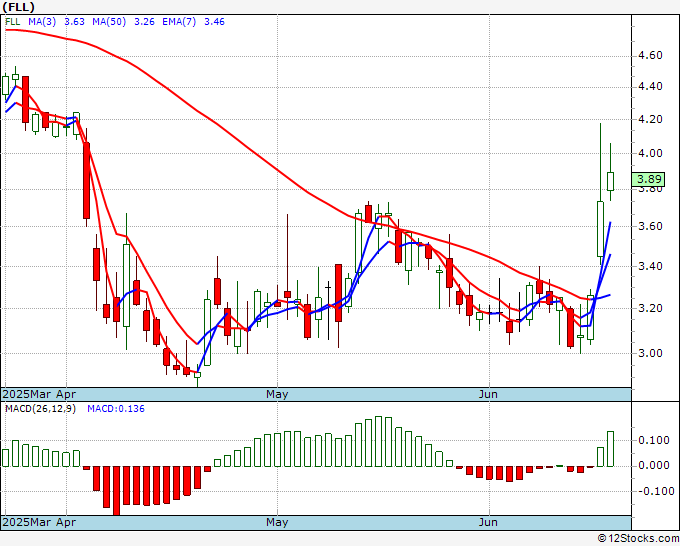Click the May label on MACD axis
The height and width of the screenshot is (546, 680).
click(x=277, y=522)
